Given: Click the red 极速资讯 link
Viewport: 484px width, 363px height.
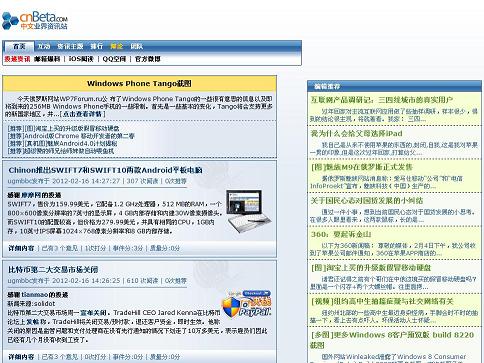Looking at the screenshot, I should [17, 59].
